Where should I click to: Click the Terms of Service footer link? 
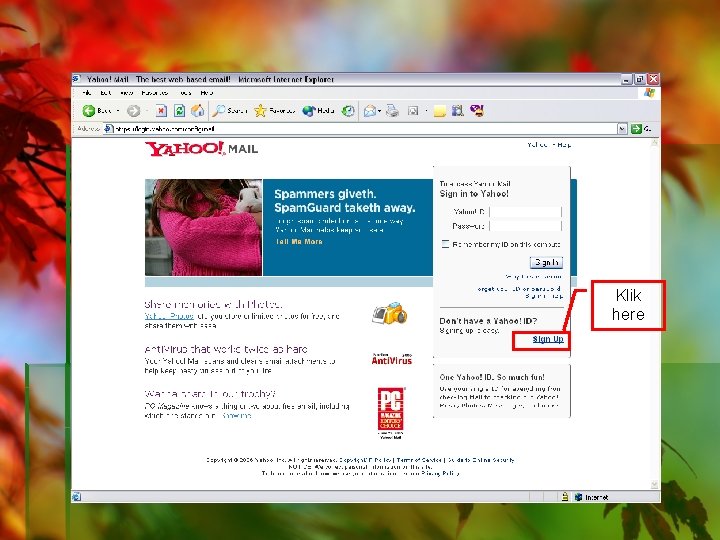[418, 460]
